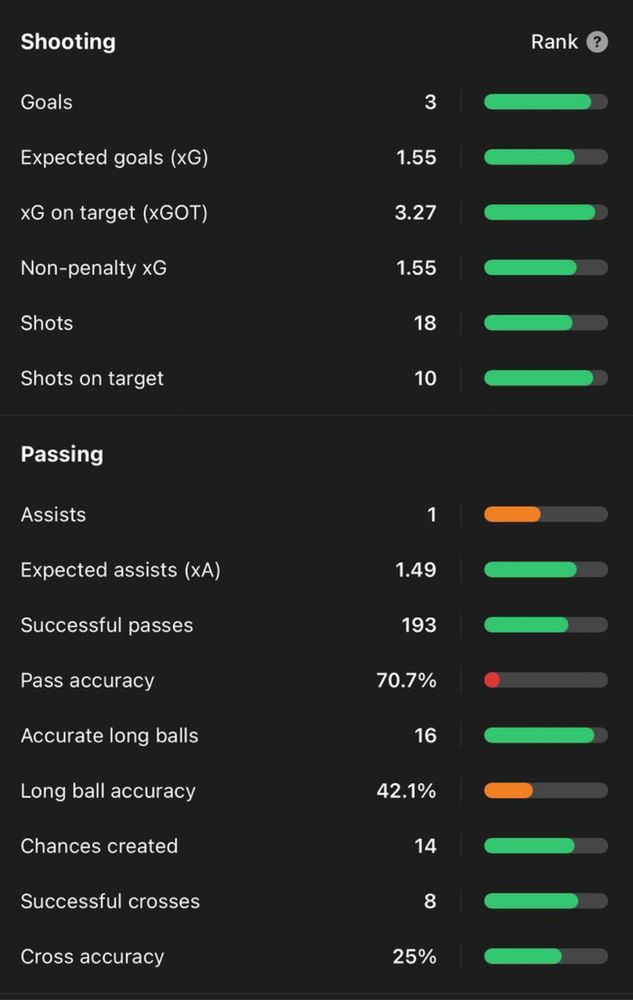The width and height of the screenshot is (633, 1000).
Task: Click the Successful crosses rank bar
Action: tap(546, 901)
